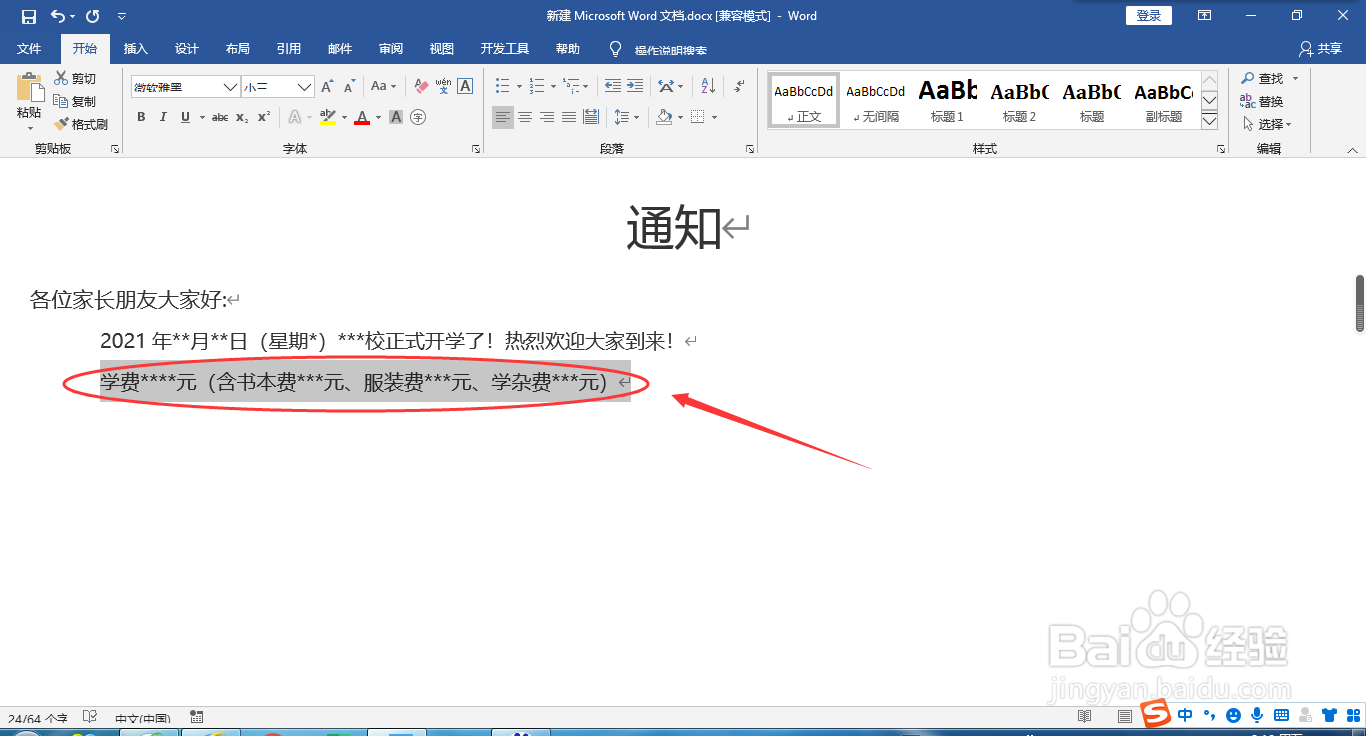Open the Font dialog launcher in 字体 group
Screen dimensions: 1366x736
(475, 149)
